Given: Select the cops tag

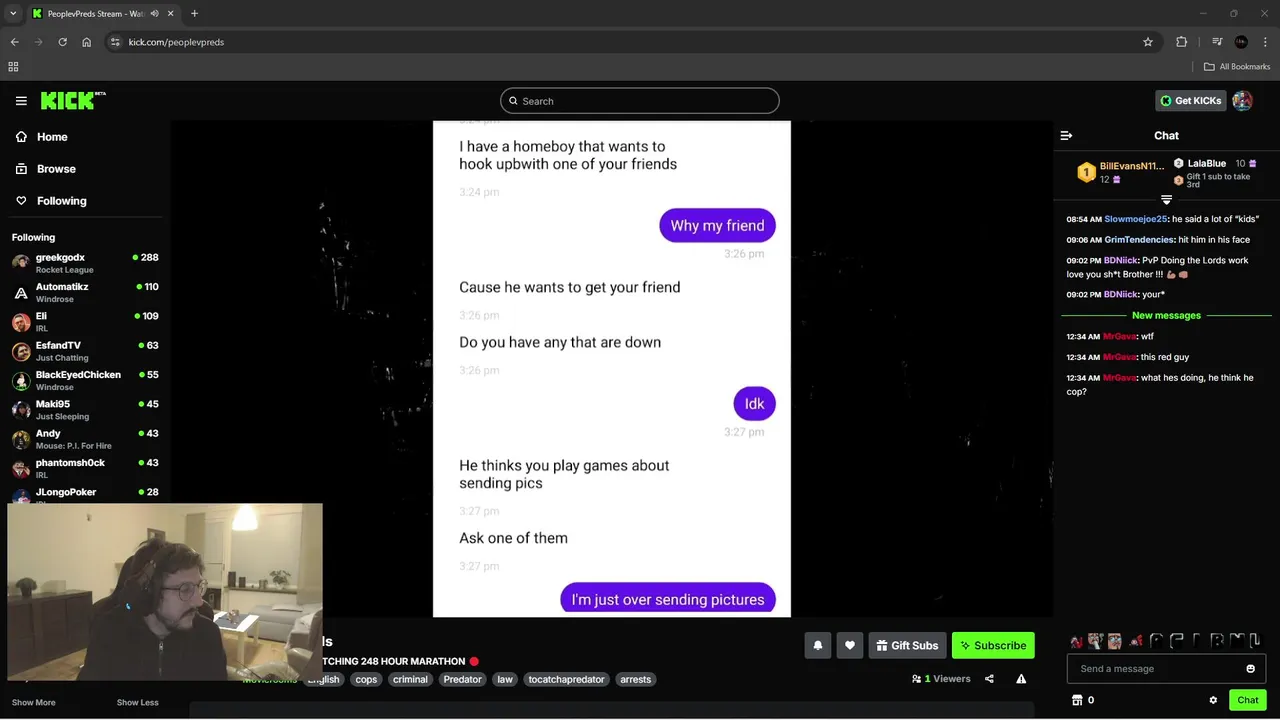Looking at the screenshot, I should tap(366, 679).
